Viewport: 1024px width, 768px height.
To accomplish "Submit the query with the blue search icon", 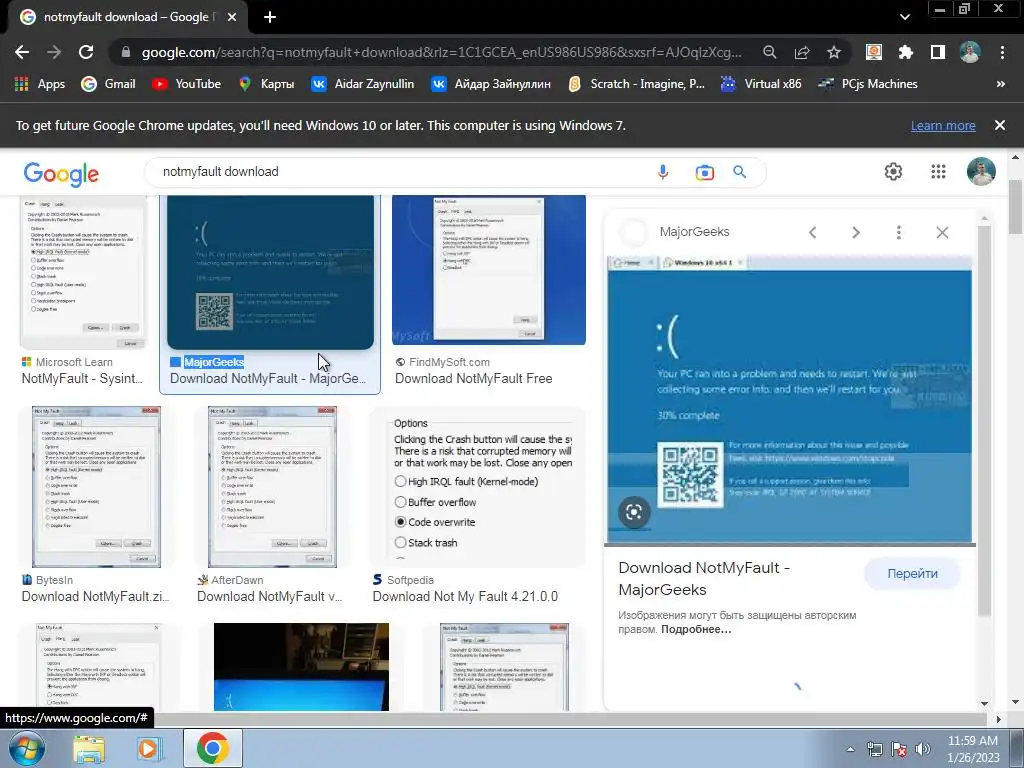I will pyautogui.click(x=739, y=172).
